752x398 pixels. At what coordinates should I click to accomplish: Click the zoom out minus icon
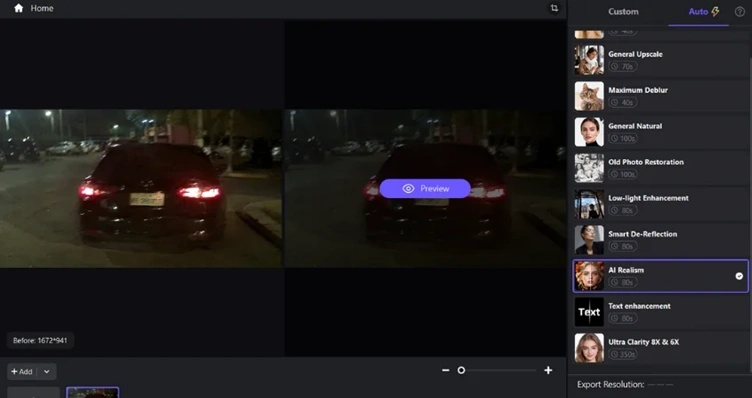point(446,370)
